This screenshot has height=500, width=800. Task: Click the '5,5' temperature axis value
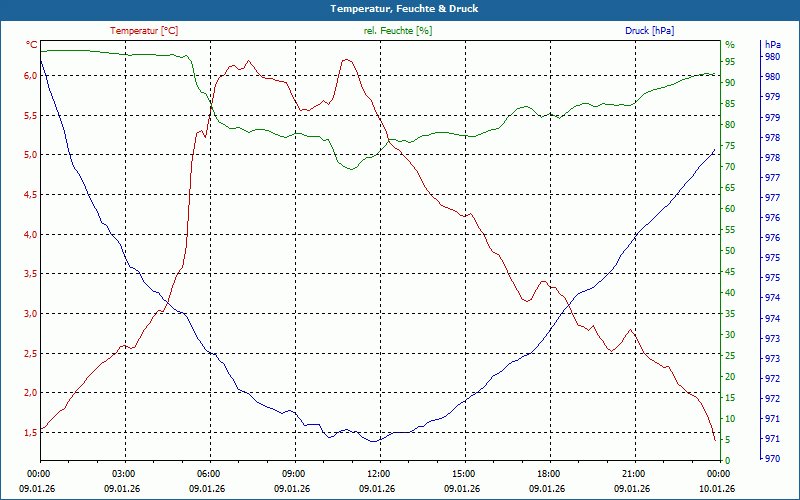tap(31, 115)
